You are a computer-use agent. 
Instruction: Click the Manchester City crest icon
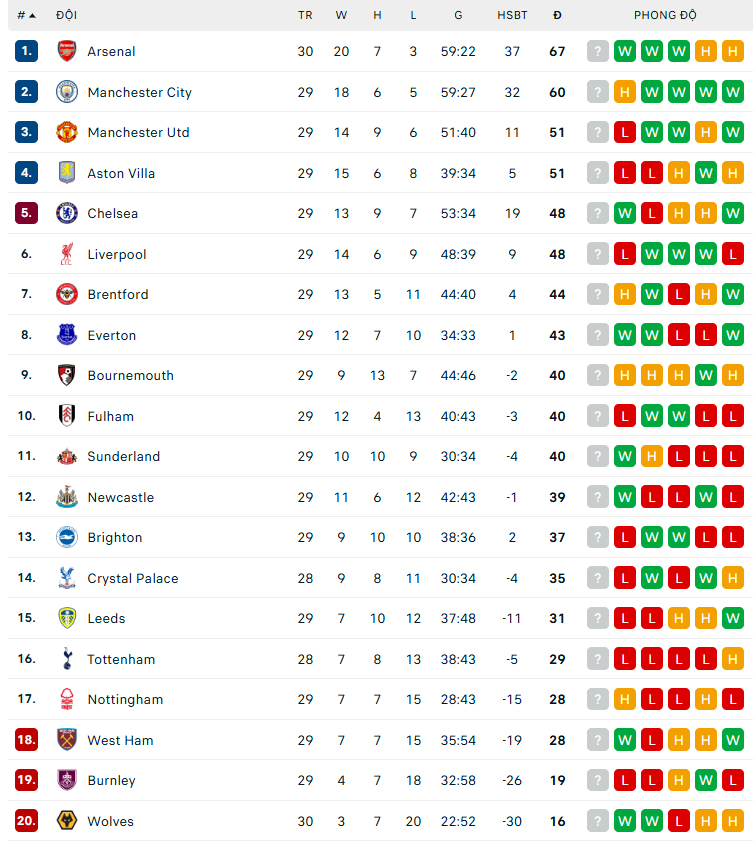(67, 92)
